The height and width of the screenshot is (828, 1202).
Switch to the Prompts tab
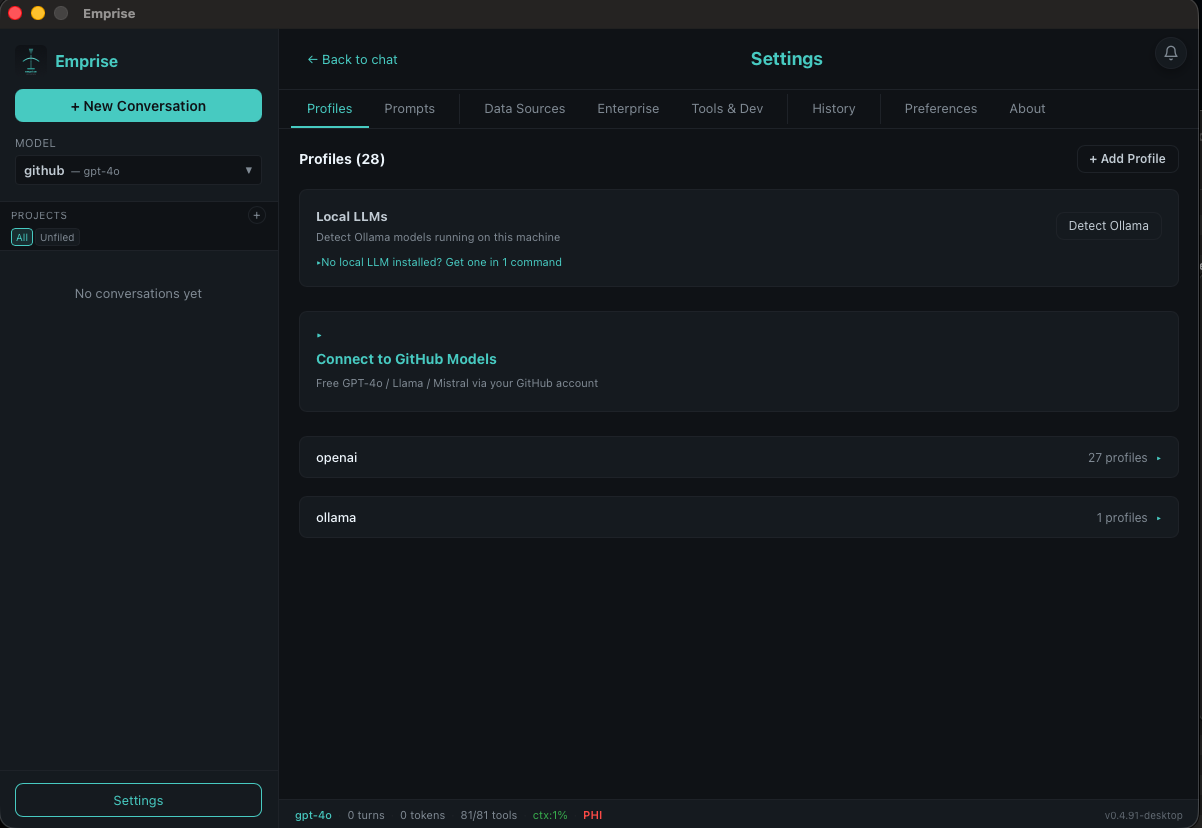point(410,108)
